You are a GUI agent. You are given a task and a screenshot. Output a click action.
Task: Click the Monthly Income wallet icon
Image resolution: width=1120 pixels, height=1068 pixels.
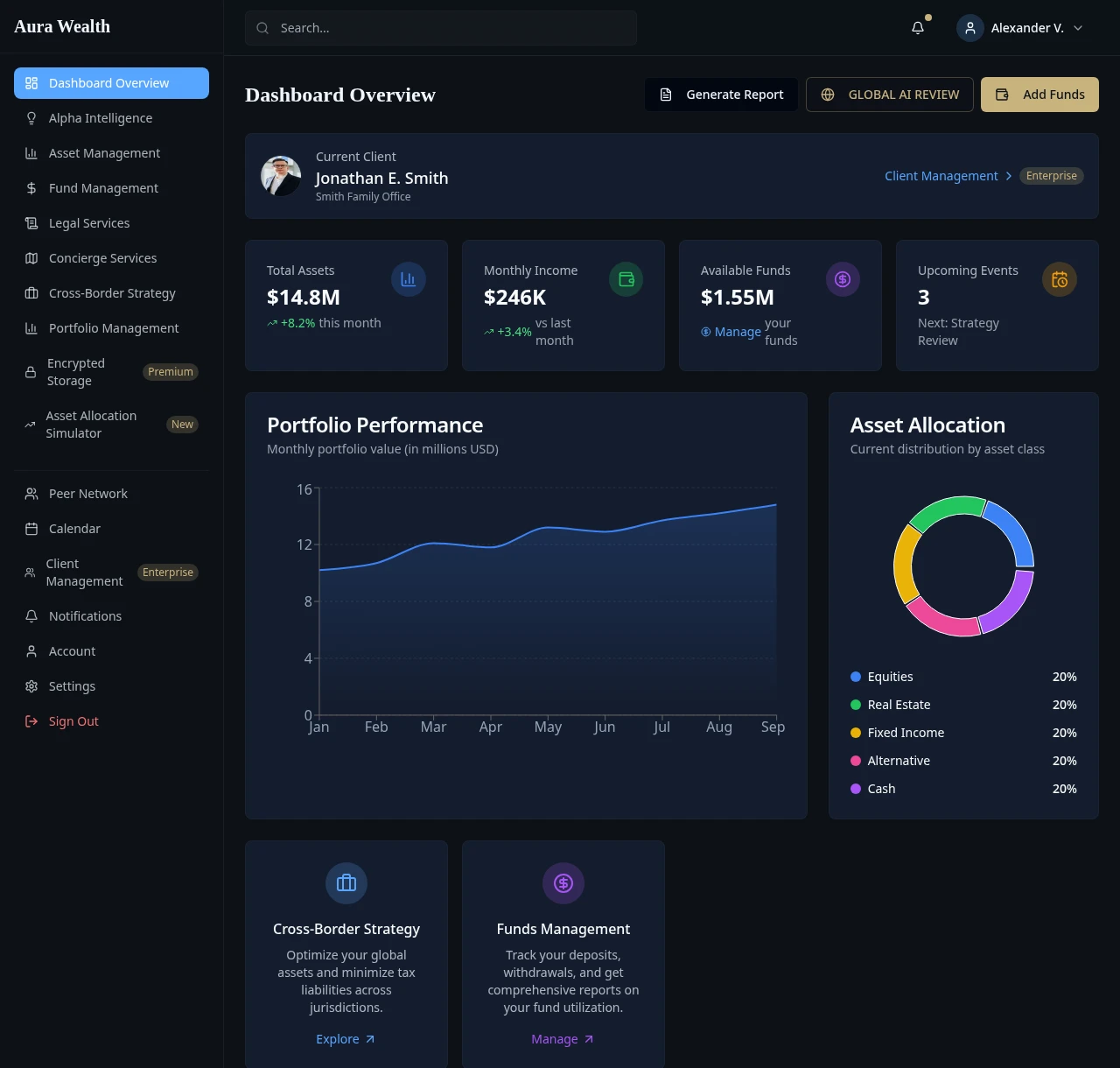626,279
